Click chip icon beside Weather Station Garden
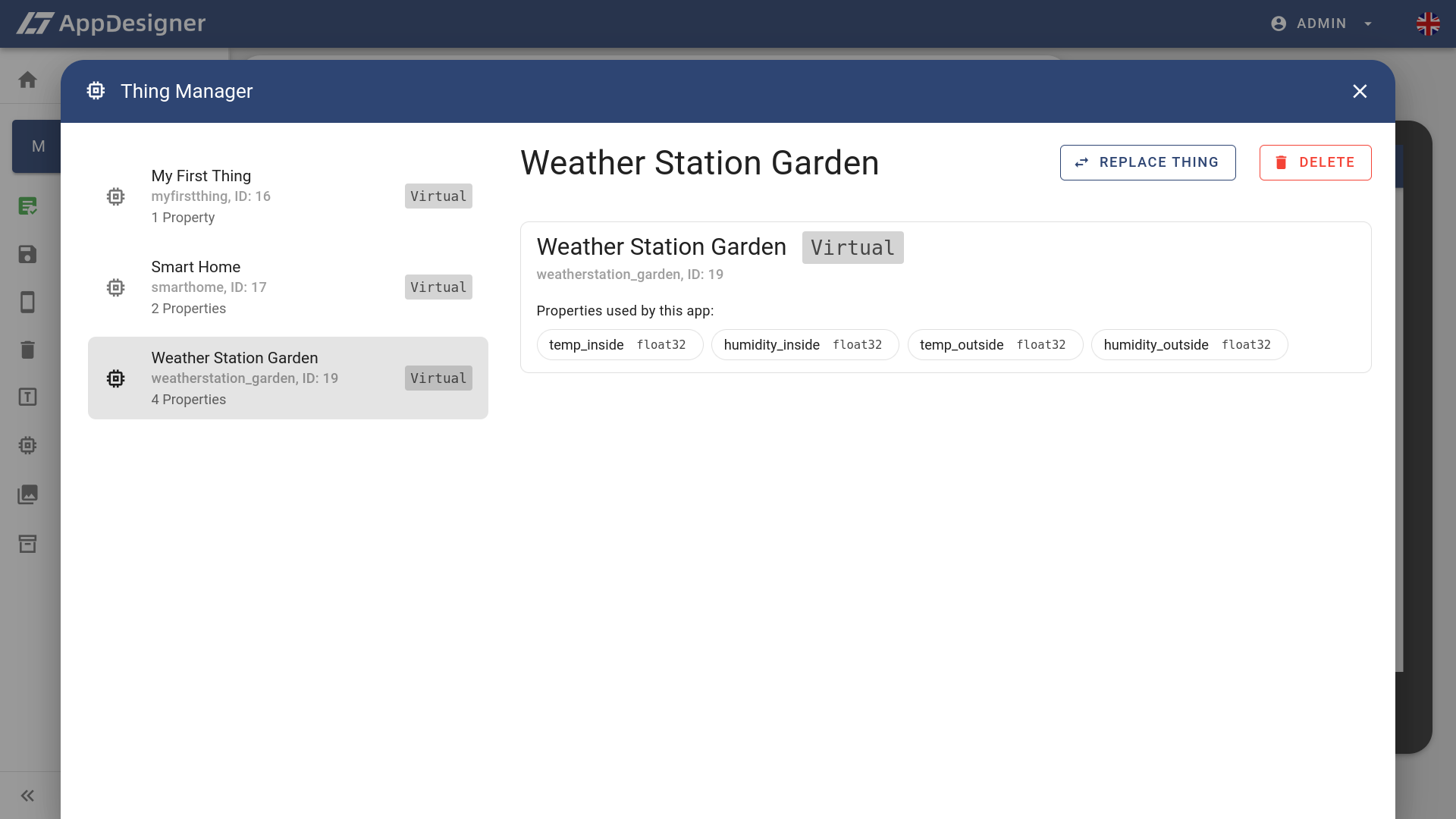The height and width of the screenshot is (819, 1456). tap(115, 378)
